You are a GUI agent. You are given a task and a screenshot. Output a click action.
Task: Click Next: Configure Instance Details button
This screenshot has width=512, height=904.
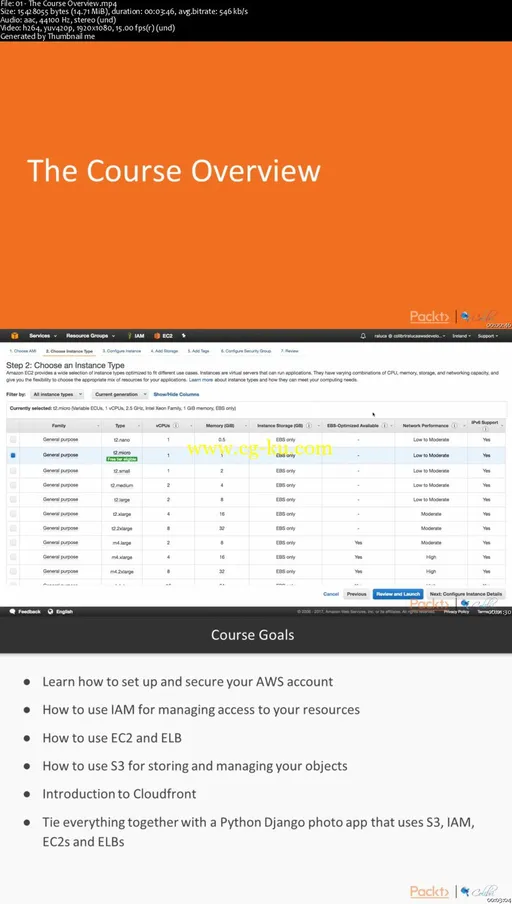click(466, 594)
